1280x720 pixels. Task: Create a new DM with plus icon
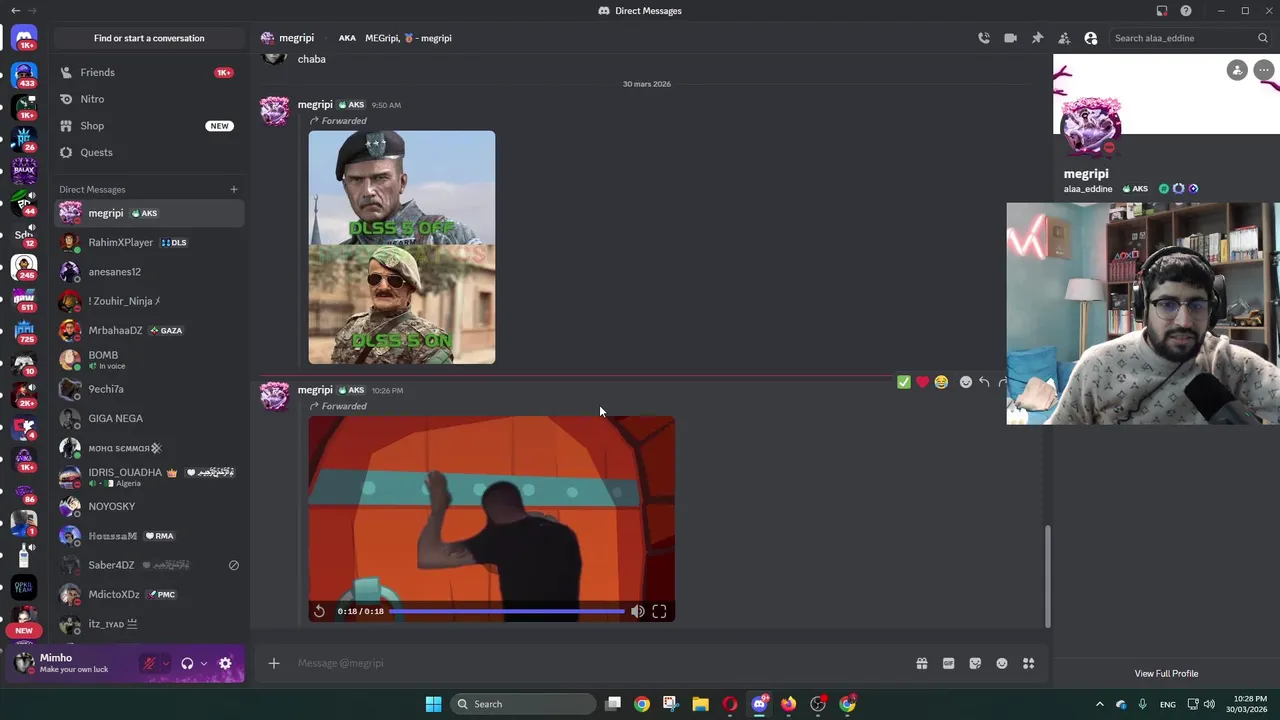tap(234, 189)
